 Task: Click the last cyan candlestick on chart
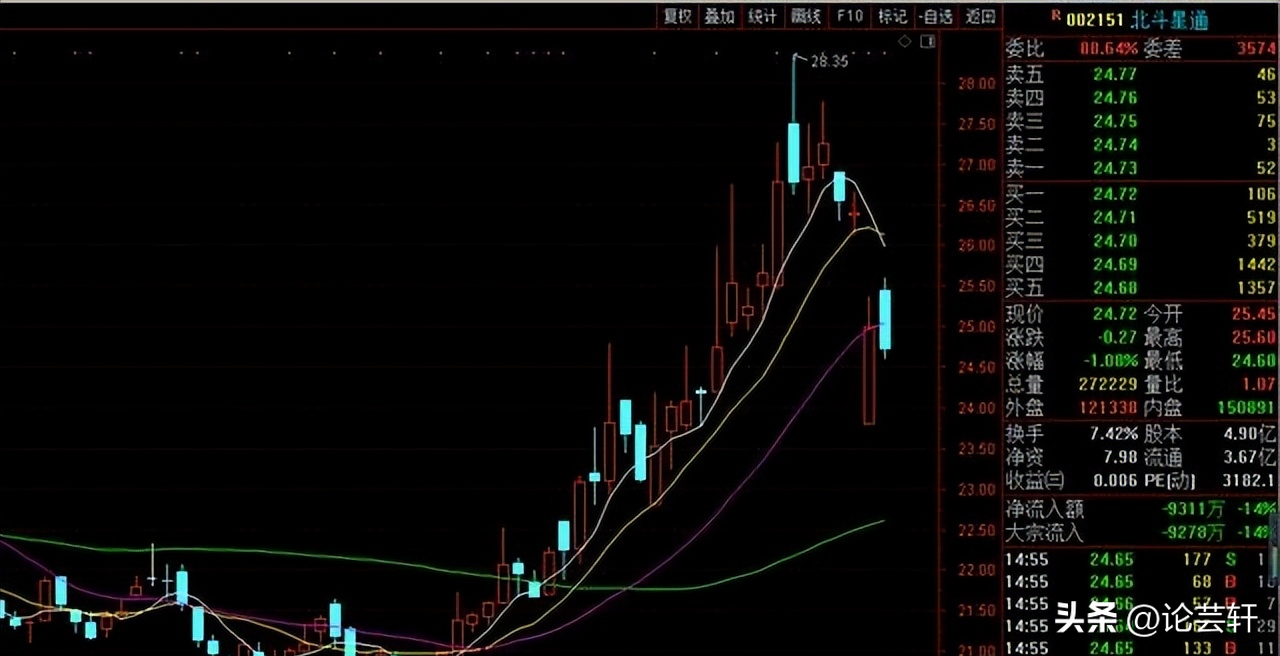885,320
